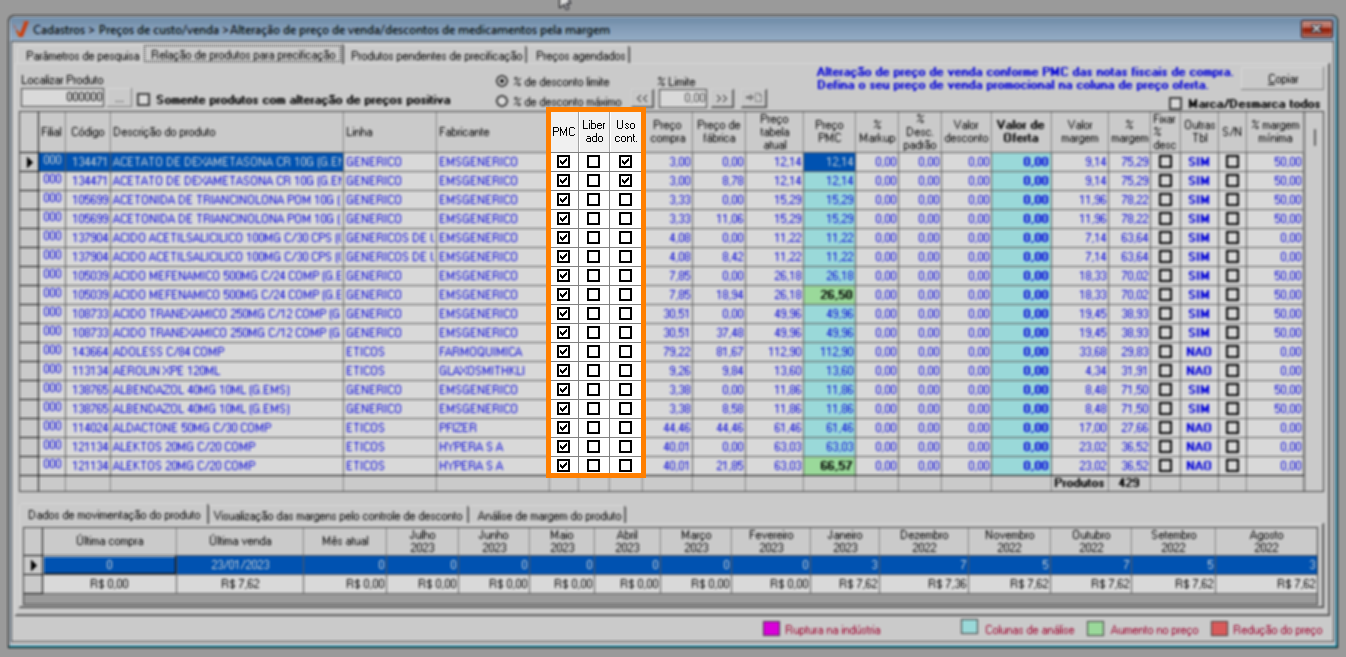Click the vertical scrollbar of the product grid

tap(1313, 300)
